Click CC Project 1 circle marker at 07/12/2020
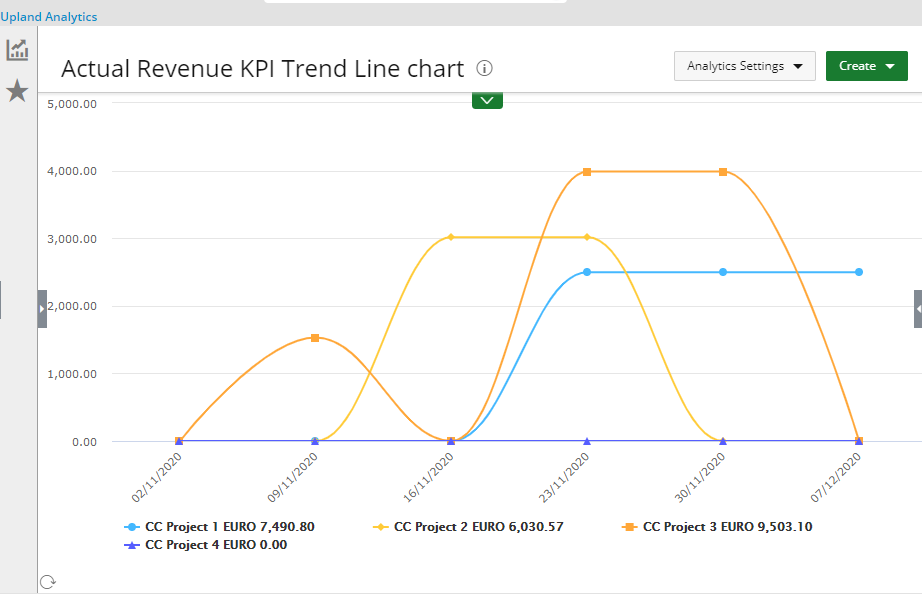This screenshot has width=922, height=594. [859, 272]
